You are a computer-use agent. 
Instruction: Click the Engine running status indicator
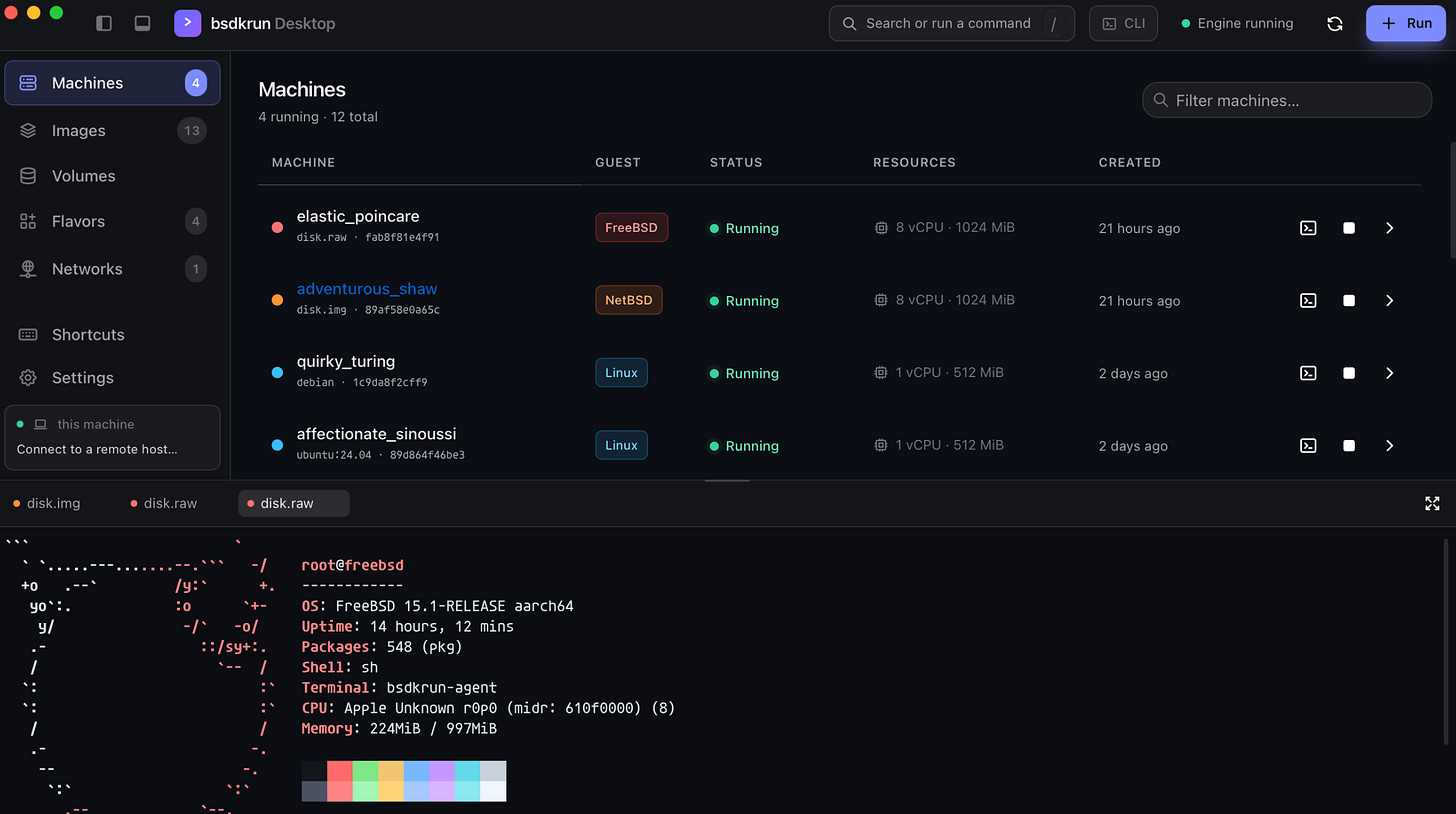1237,23
